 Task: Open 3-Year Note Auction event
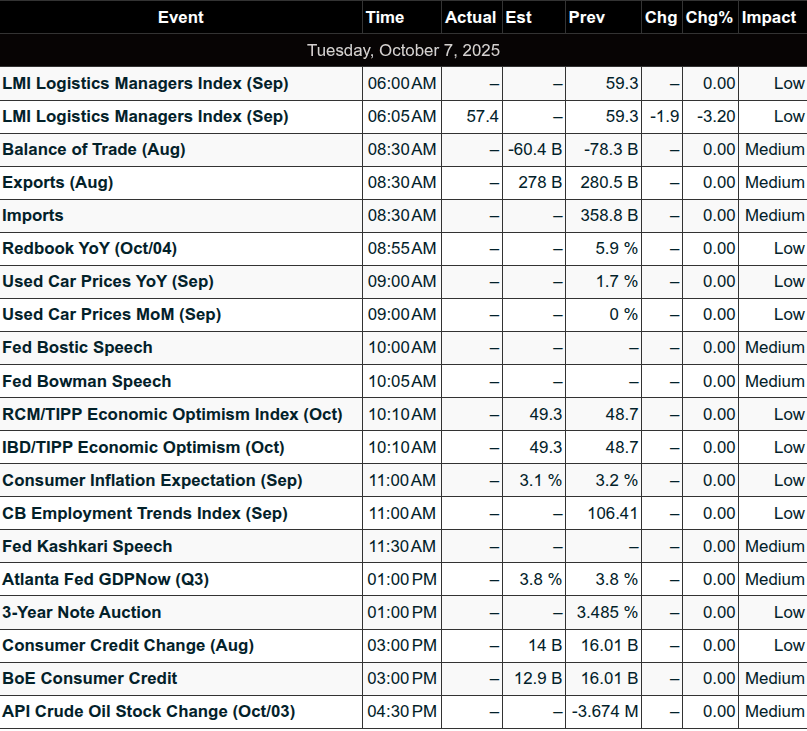pos(82,613)
